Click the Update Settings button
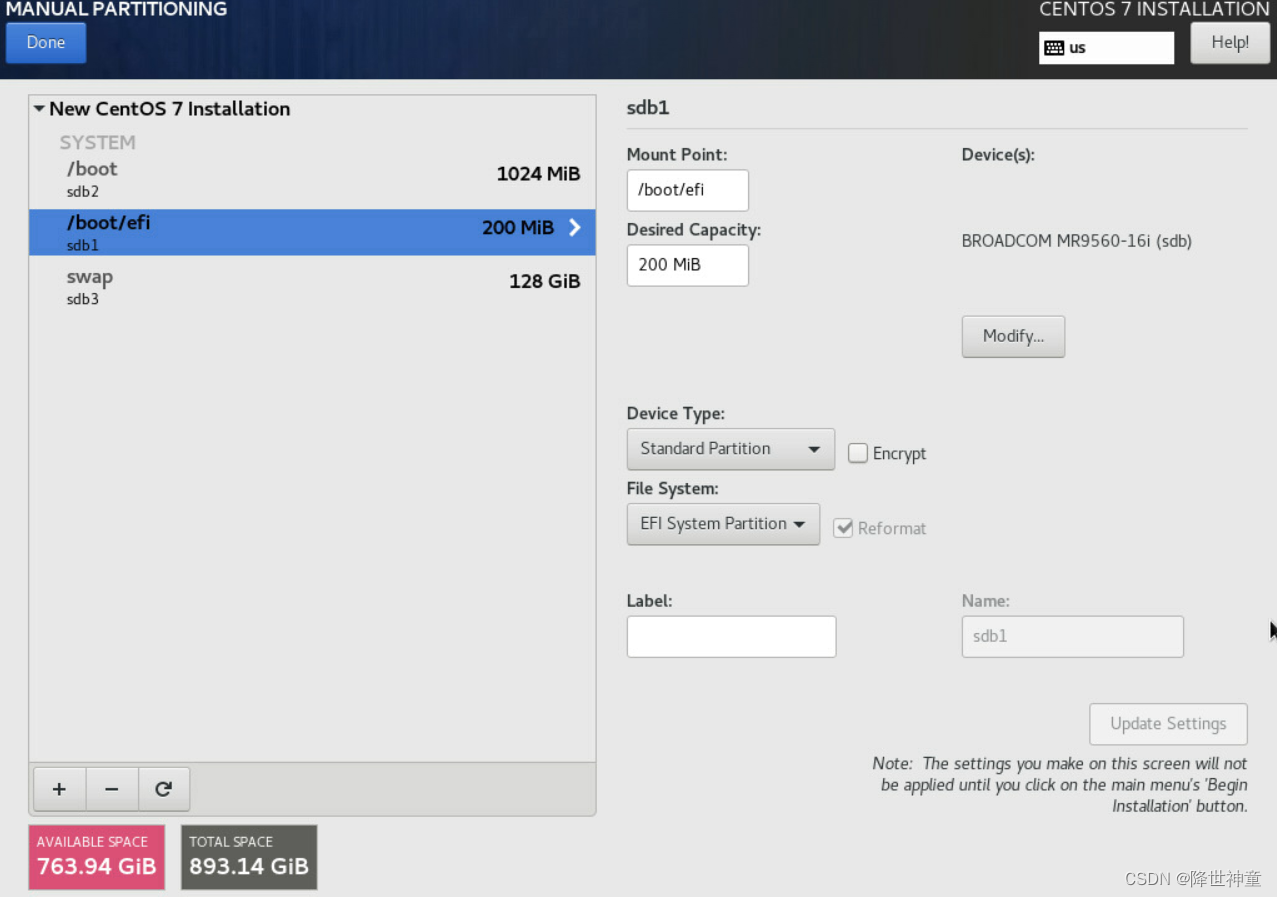The height and width of the screenshot is (897, 1277). 1168,724
